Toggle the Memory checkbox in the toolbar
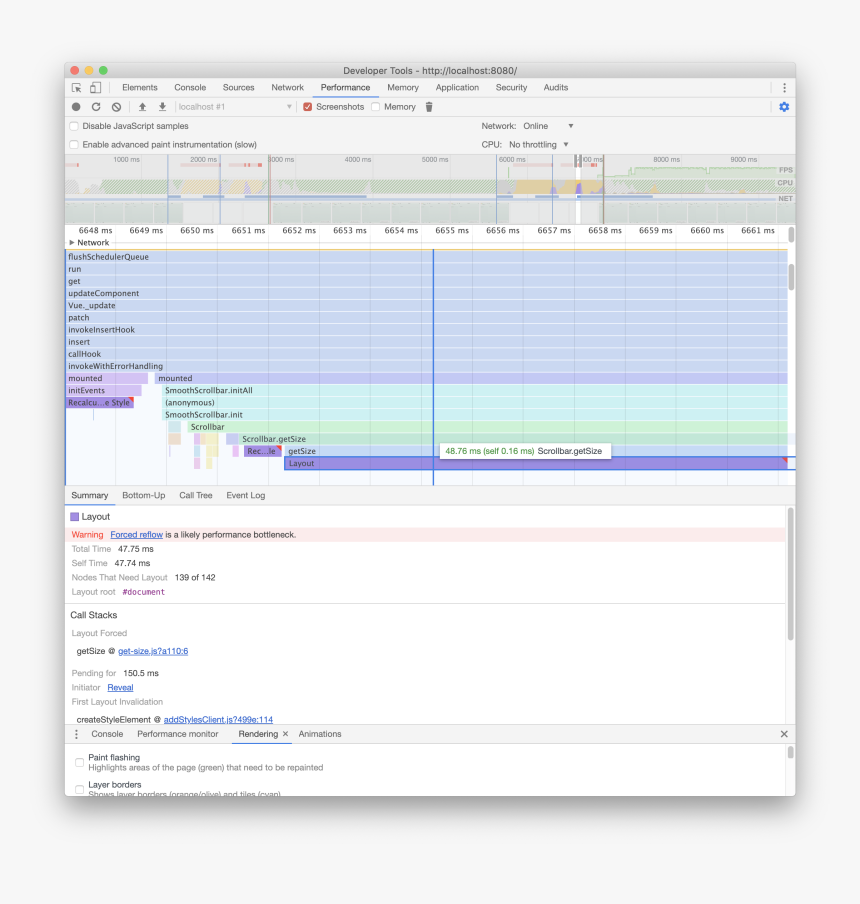Screen dimensions: 860x904 pos(376,107)
